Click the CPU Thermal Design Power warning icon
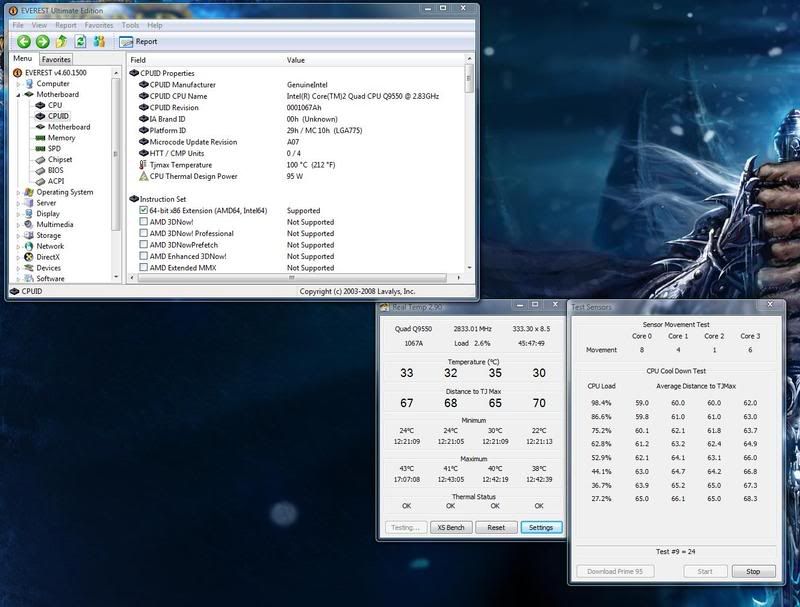 (x=143, y=176)
